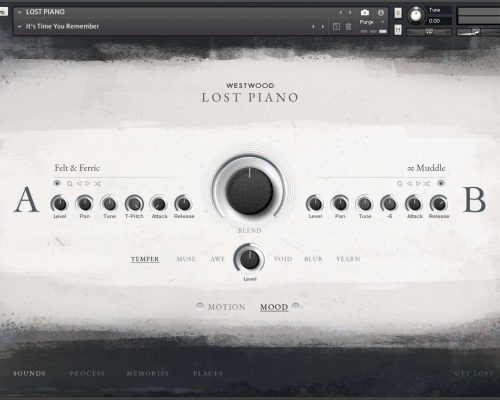Open the MEMORIES page

click(x=148, y=373)
